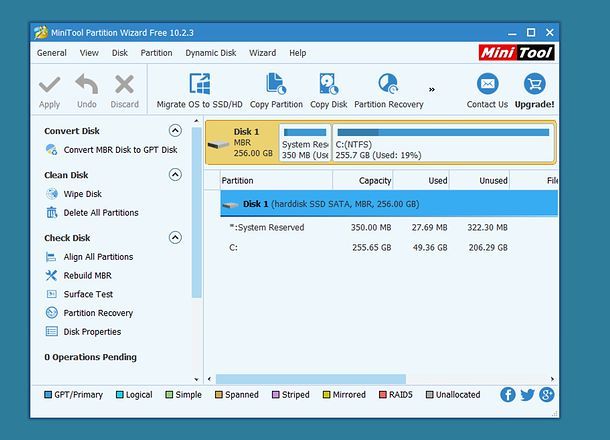
Task: Open the Help menu
Action: (298, 53)
